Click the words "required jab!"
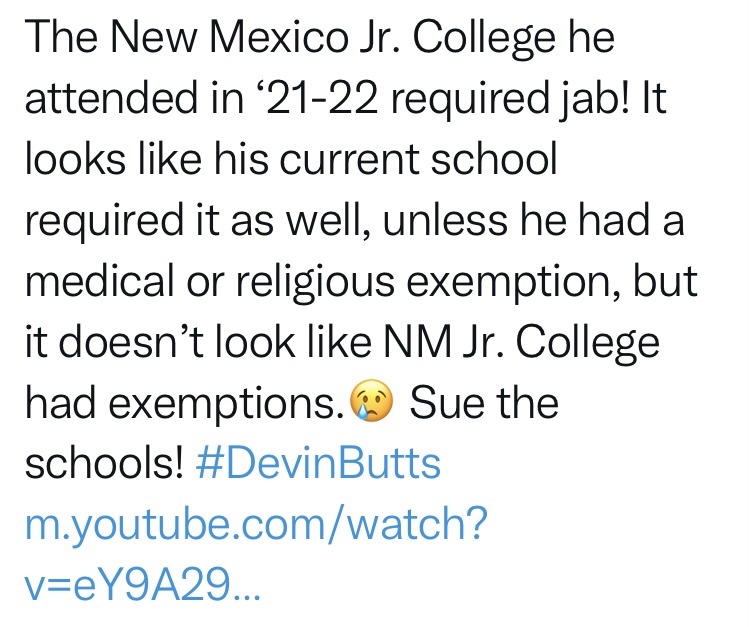This screenshot has width=750, height=627. click(x=510, y=99)
